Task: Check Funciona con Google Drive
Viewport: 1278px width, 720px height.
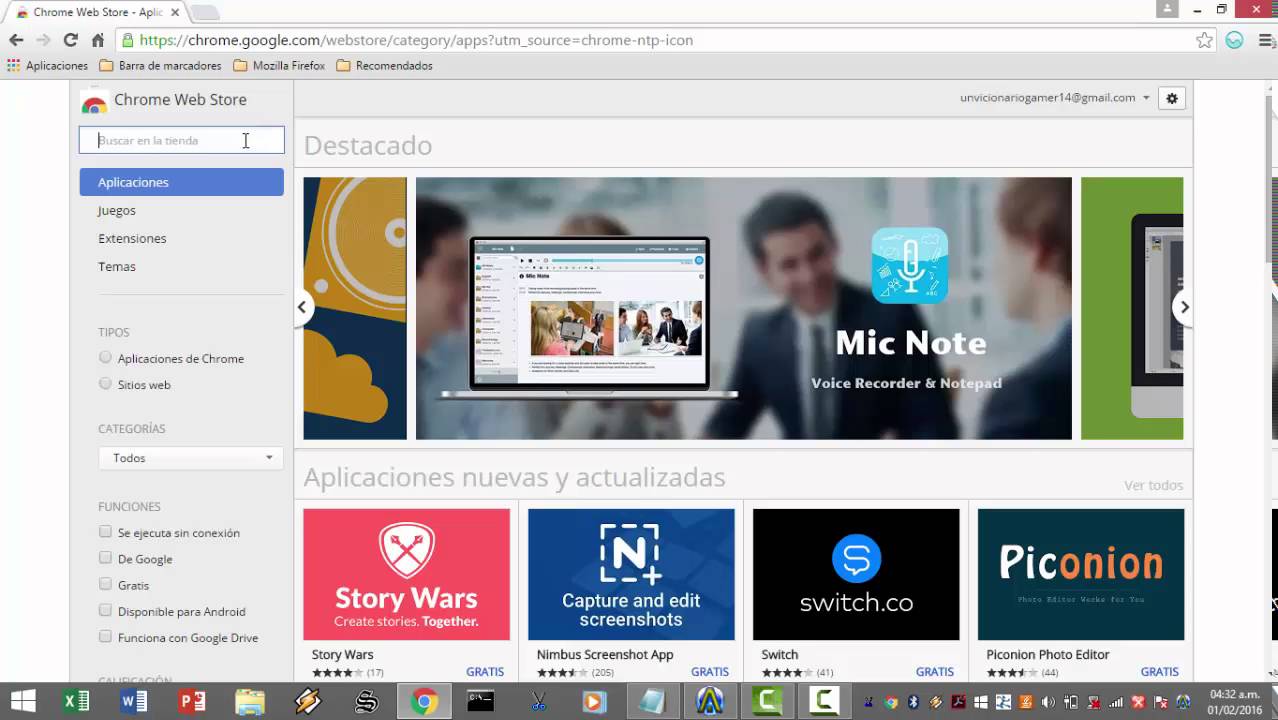Action: pyautogui.click(x=105, y=636)
